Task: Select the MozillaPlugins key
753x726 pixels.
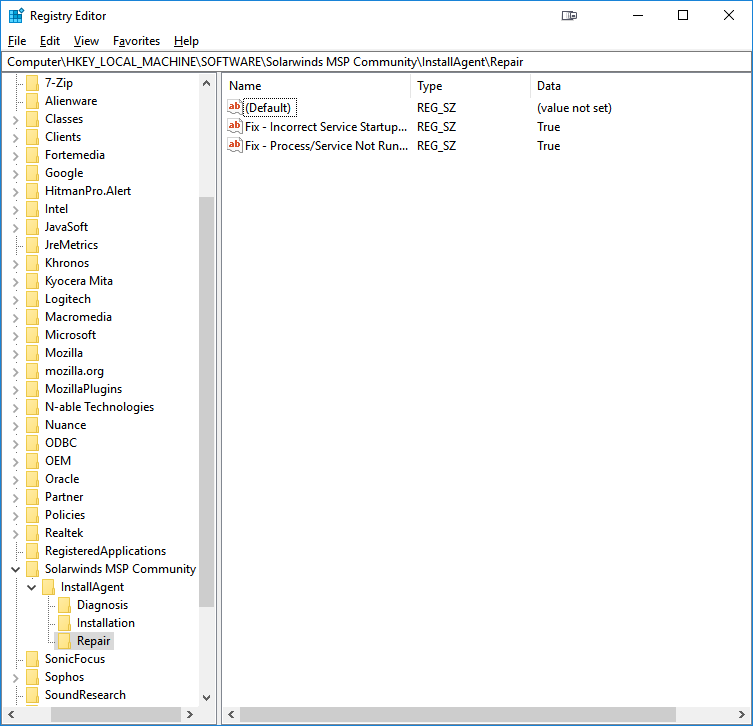Action: pos(84,389)
